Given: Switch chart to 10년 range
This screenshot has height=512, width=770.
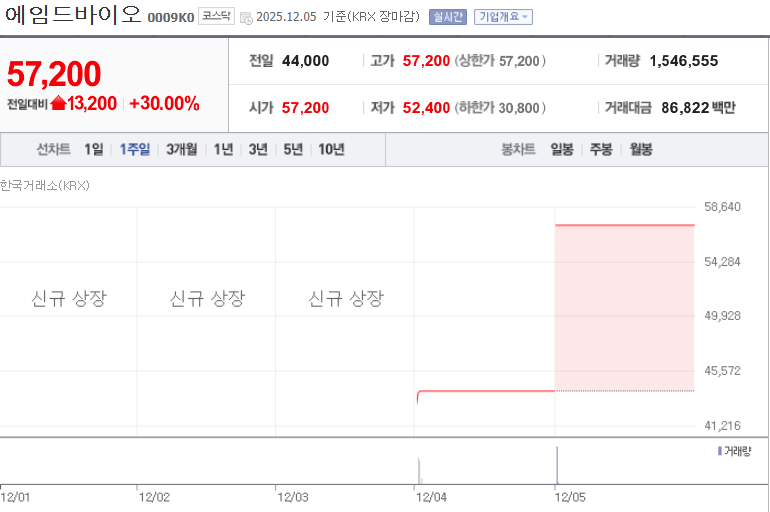Looking at the screenshot, I should click(331, 149).
